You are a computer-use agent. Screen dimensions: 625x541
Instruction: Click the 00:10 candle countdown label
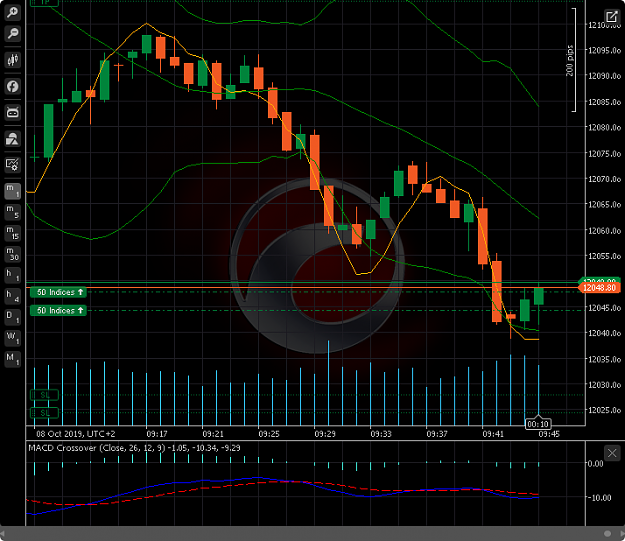pyautogui.click(x=538, y=424)
